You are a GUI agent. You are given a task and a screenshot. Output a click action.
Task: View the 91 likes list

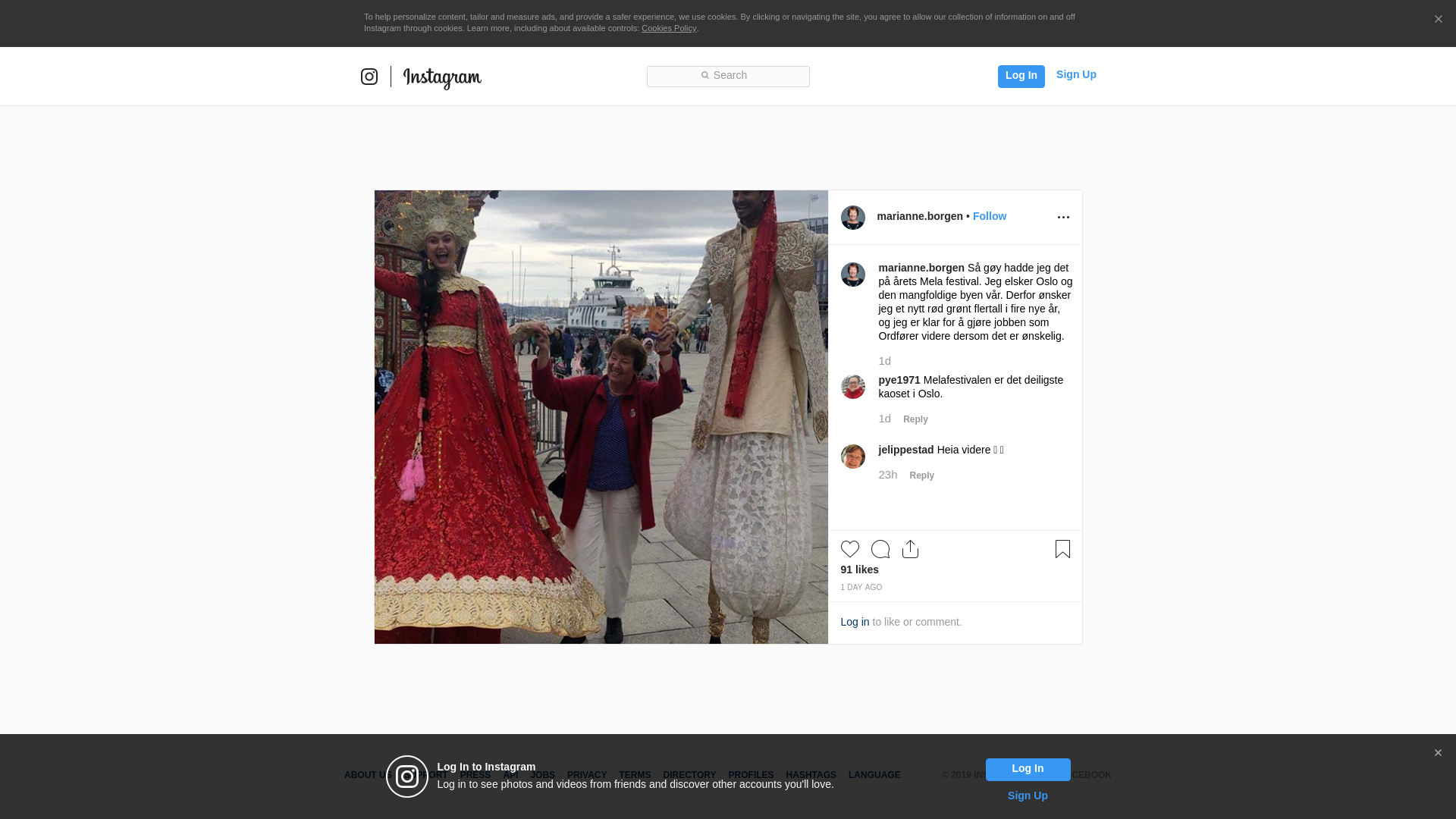pyautogui.click(x=859, y=570)
